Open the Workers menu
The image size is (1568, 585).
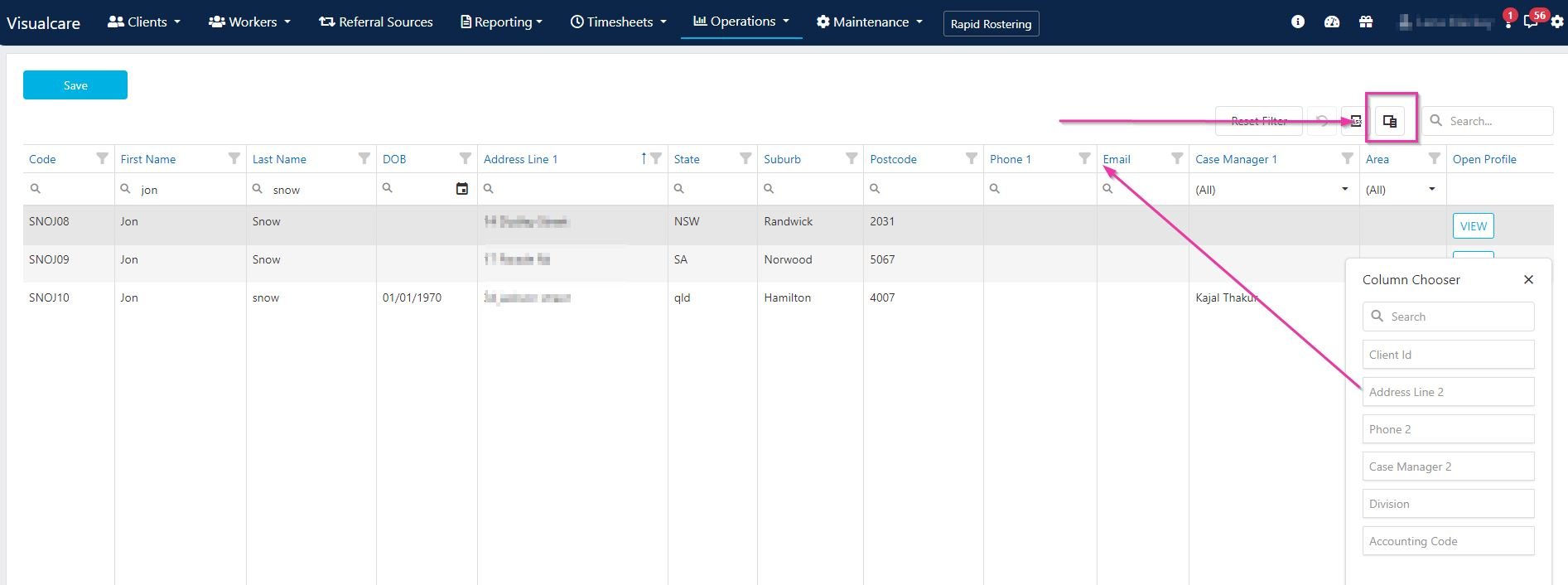pos(249,22)
